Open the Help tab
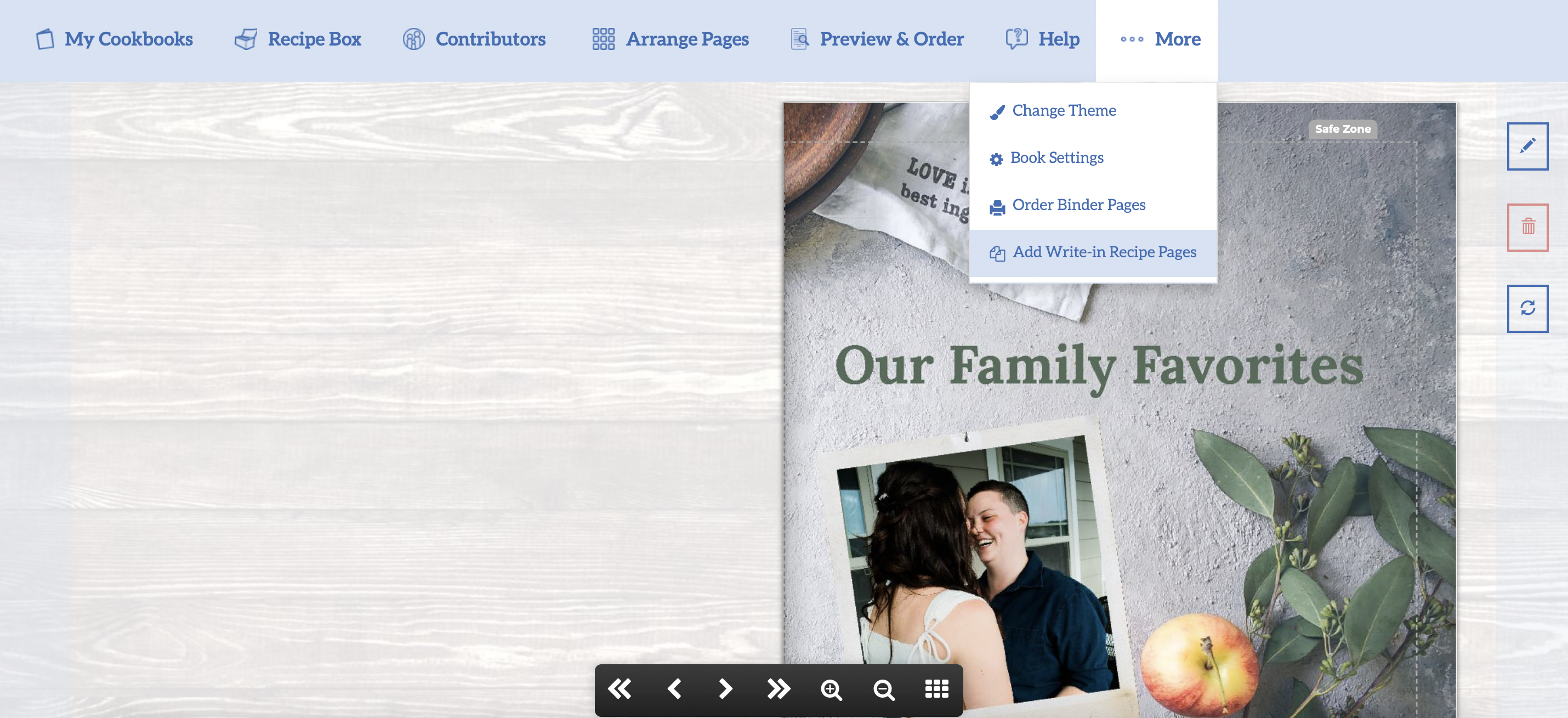The width and height of the screenshot is (1568, 718). click(1042, 39)
